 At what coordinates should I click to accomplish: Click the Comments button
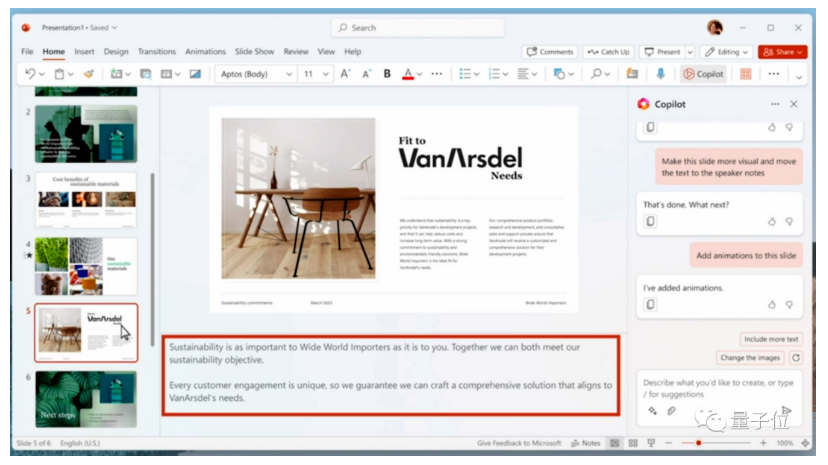click(x=550, y=52)
